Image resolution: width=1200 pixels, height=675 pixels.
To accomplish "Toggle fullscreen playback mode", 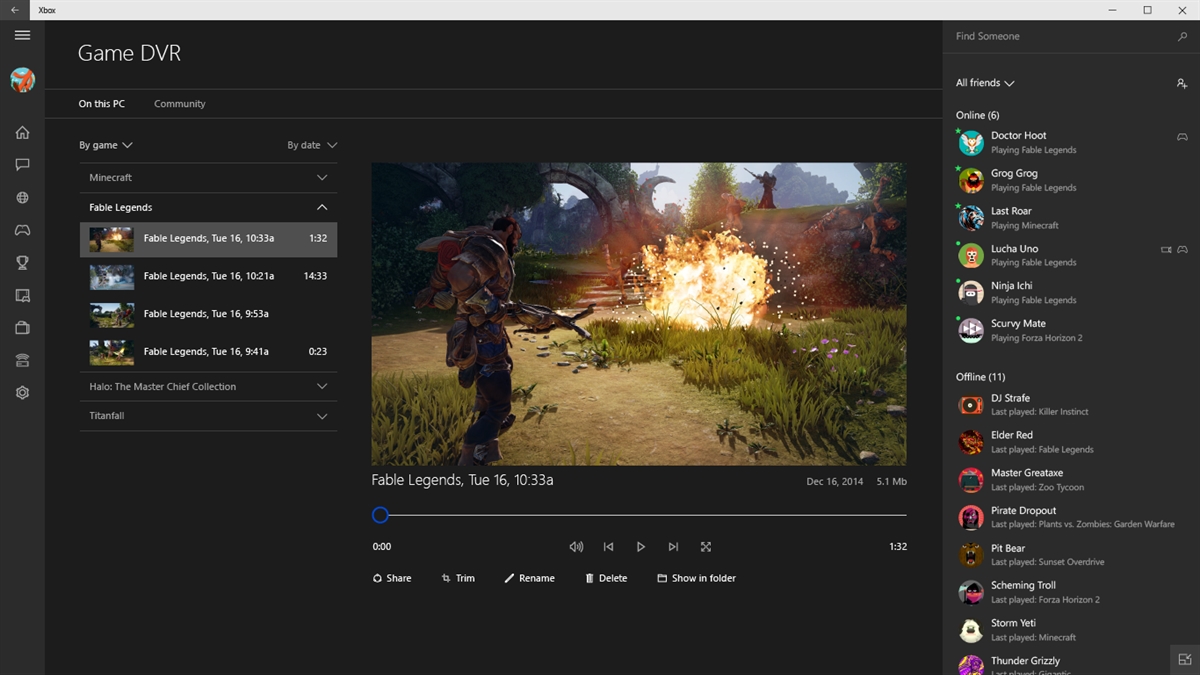I will coord(705,547).
